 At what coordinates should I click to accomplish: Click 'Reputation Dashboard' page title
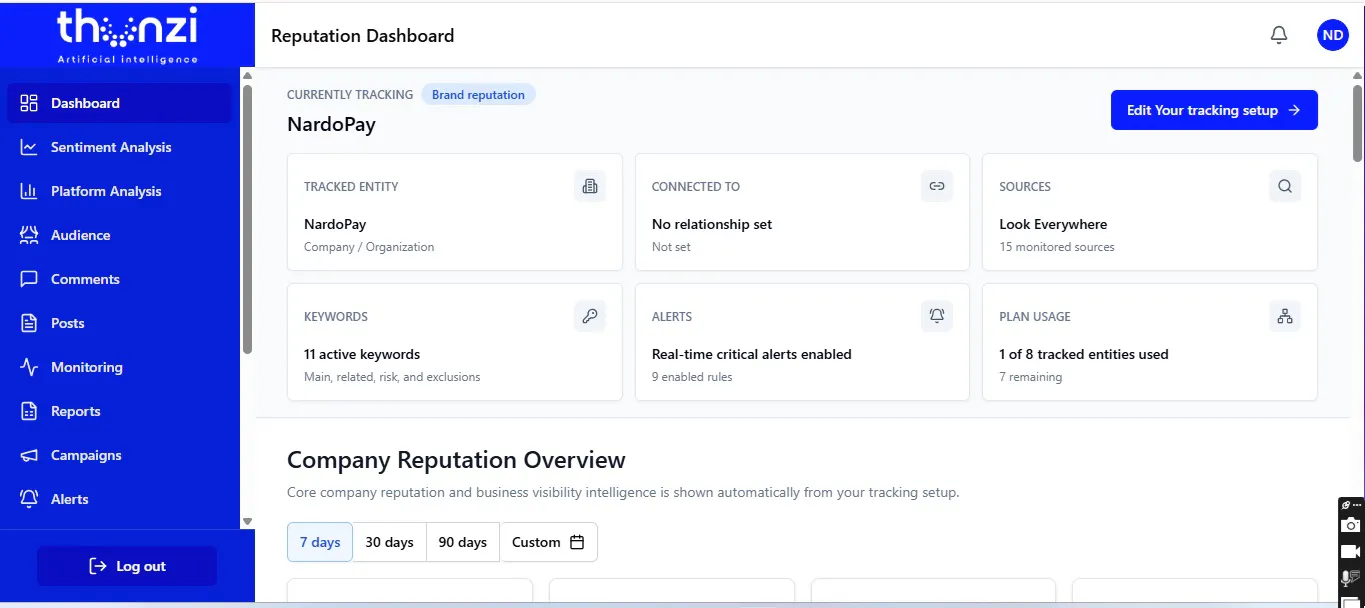363,36
